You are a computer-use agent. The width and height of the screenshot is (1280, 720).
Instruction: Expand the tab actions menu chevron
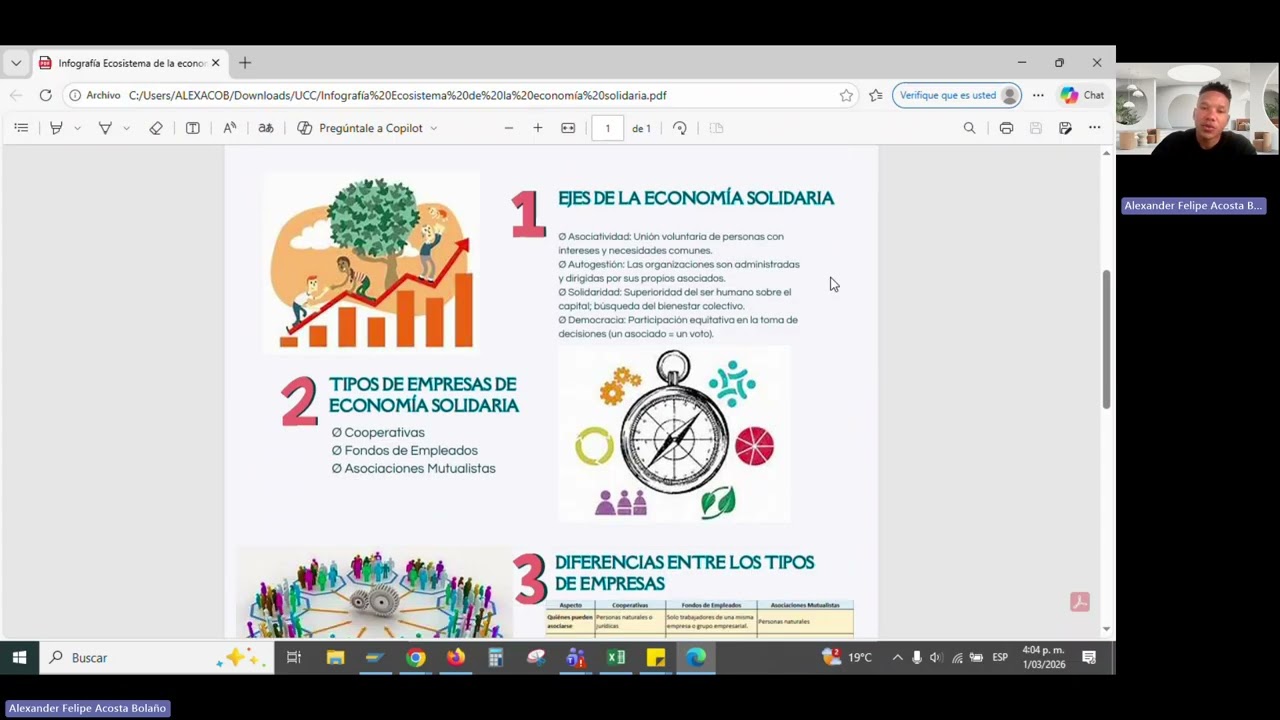[16, 63]
